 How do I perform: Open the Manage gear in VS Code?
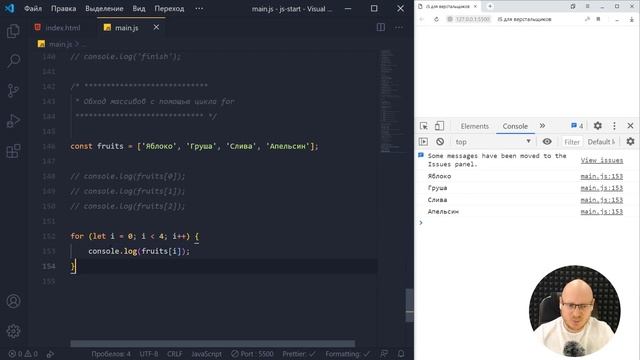[13, 331]
